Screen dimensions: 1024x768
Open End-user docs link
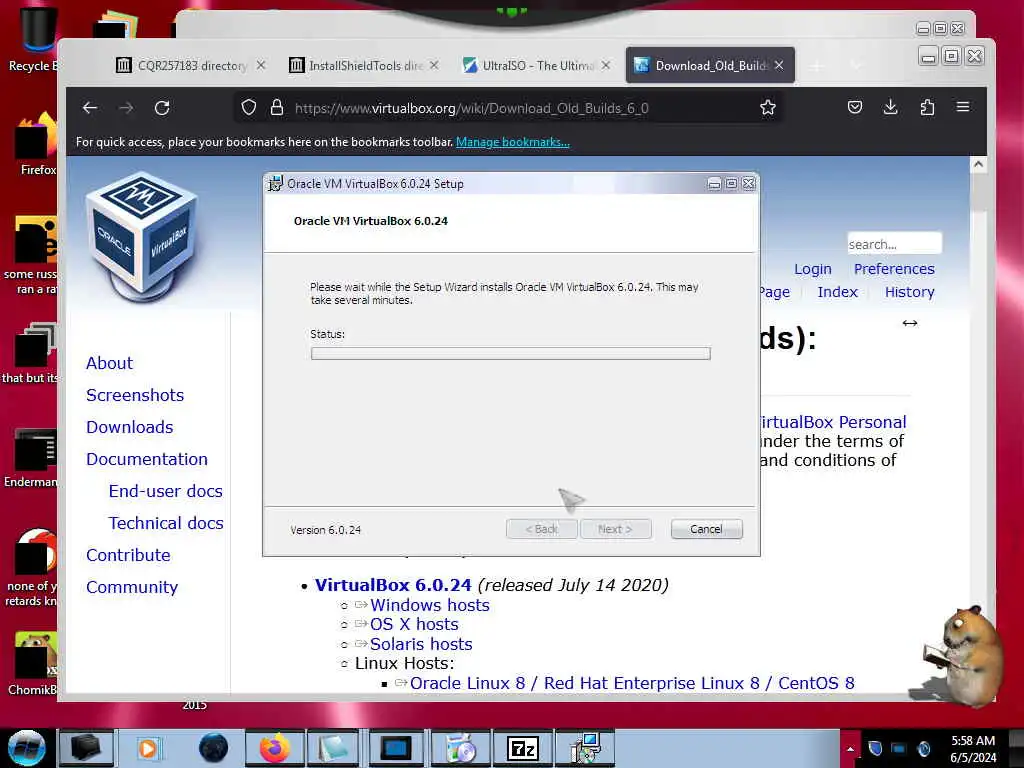166,491
